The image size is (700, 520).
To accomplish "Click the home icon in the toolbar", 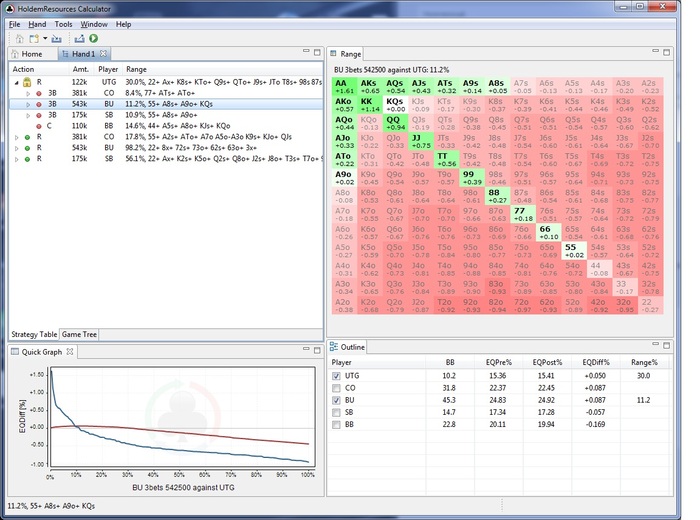I will coord(20,38).
